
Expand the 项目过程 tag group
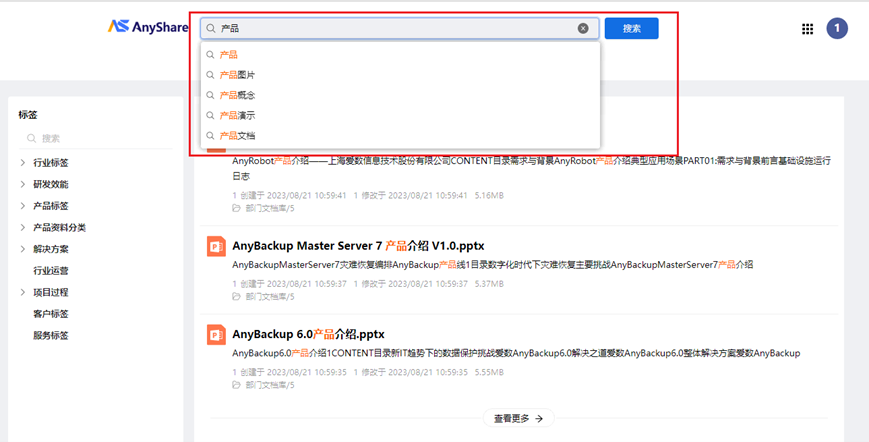tap(23, 292)
